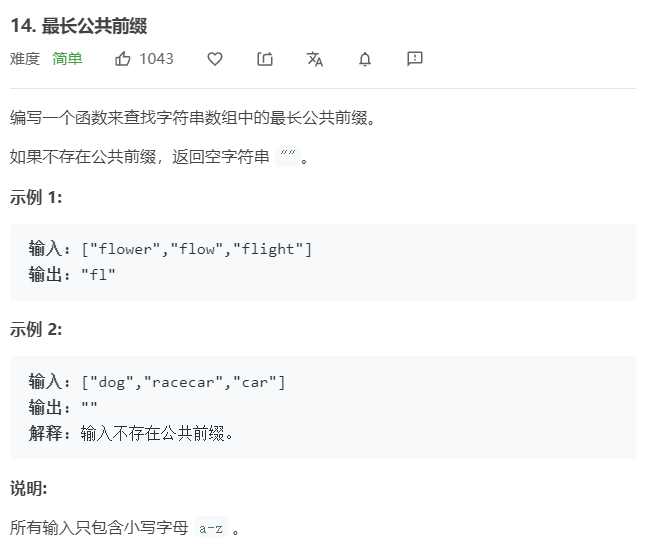Click the thumbs-up like icon
The height and width of the screenshot is (558, 653).
[123, 59]
